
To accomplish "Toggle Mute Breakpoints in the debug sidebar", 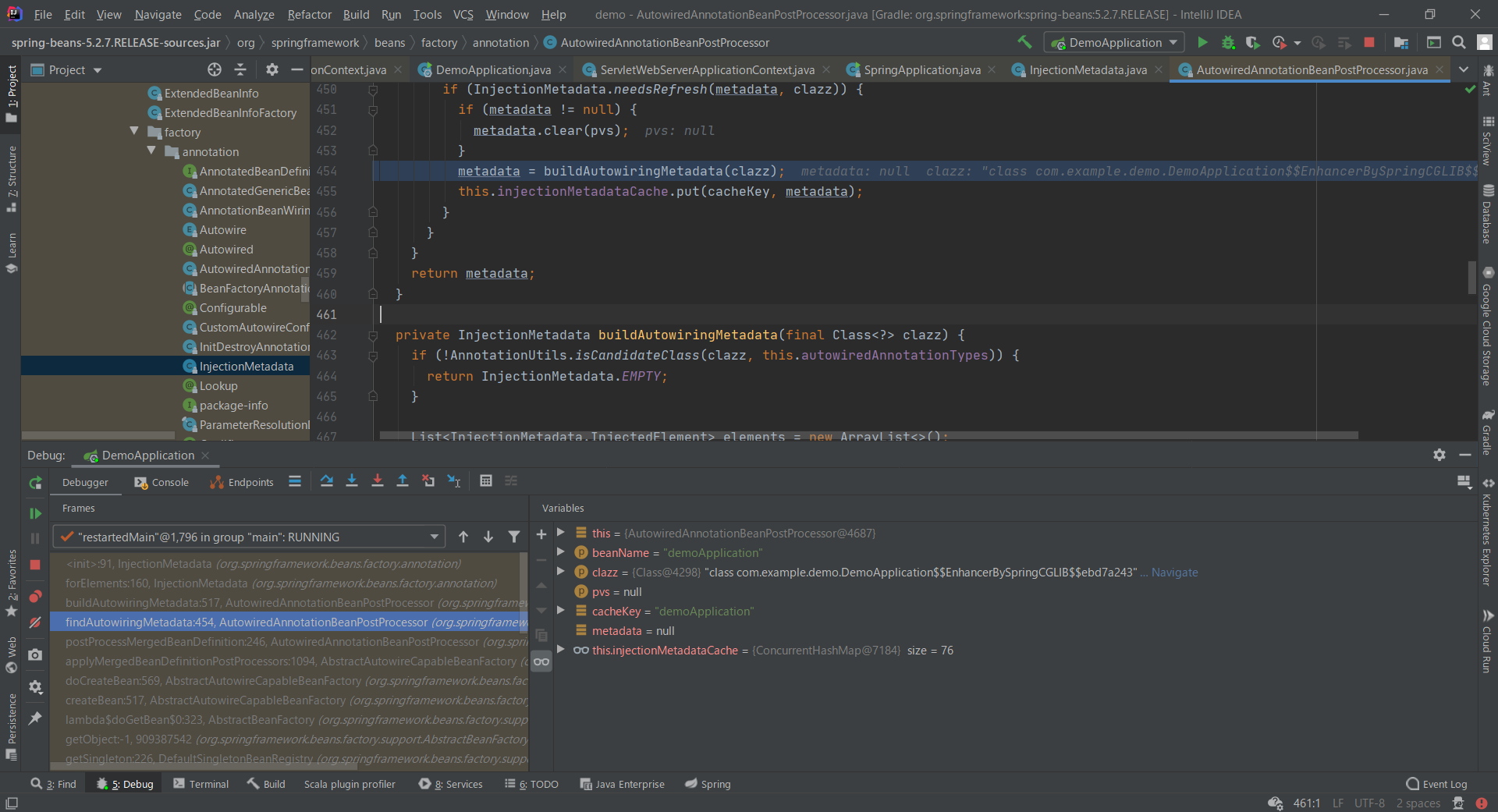I will (35, 622).
